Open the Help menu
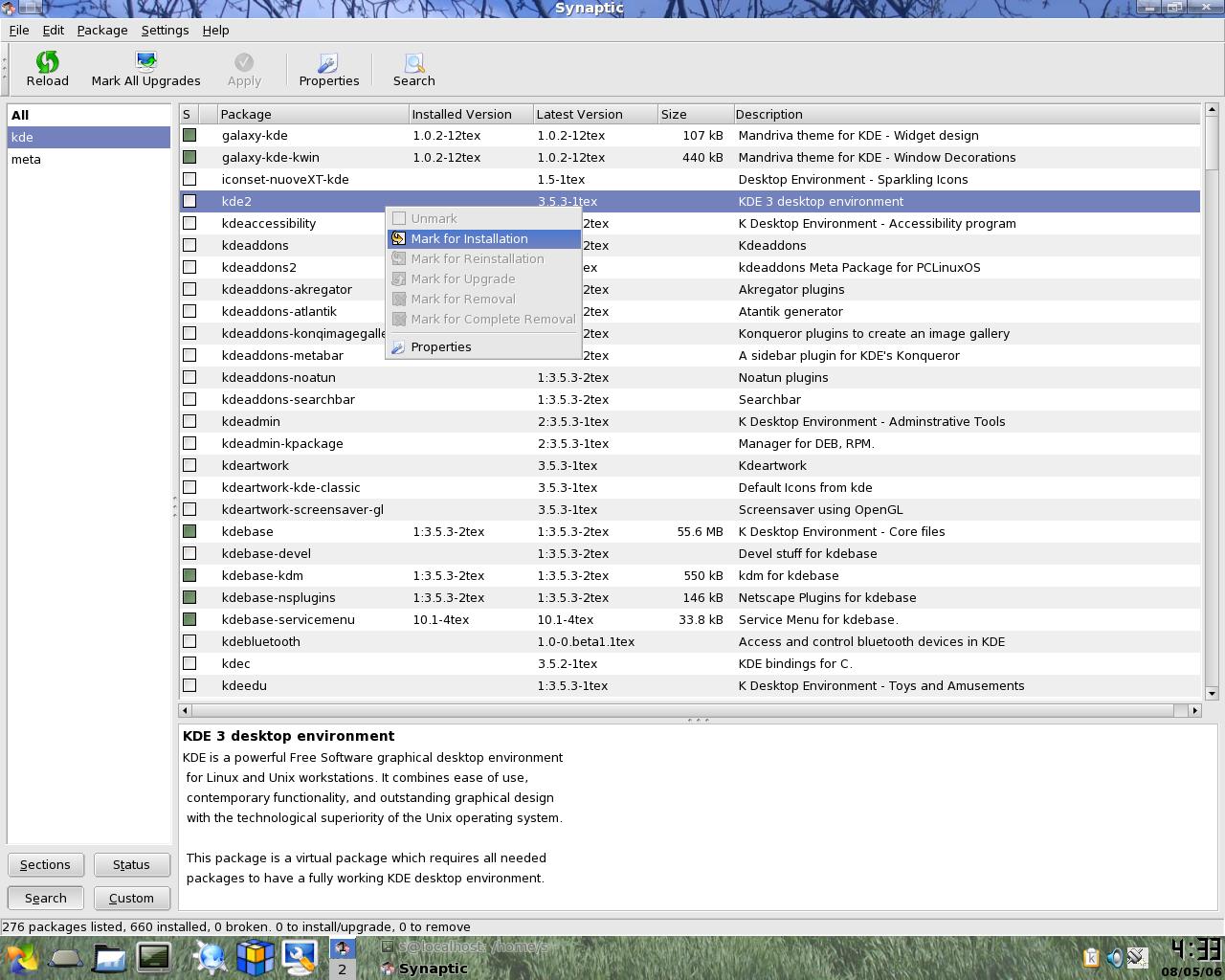The image size is (1225, 980). pos(215,30)
